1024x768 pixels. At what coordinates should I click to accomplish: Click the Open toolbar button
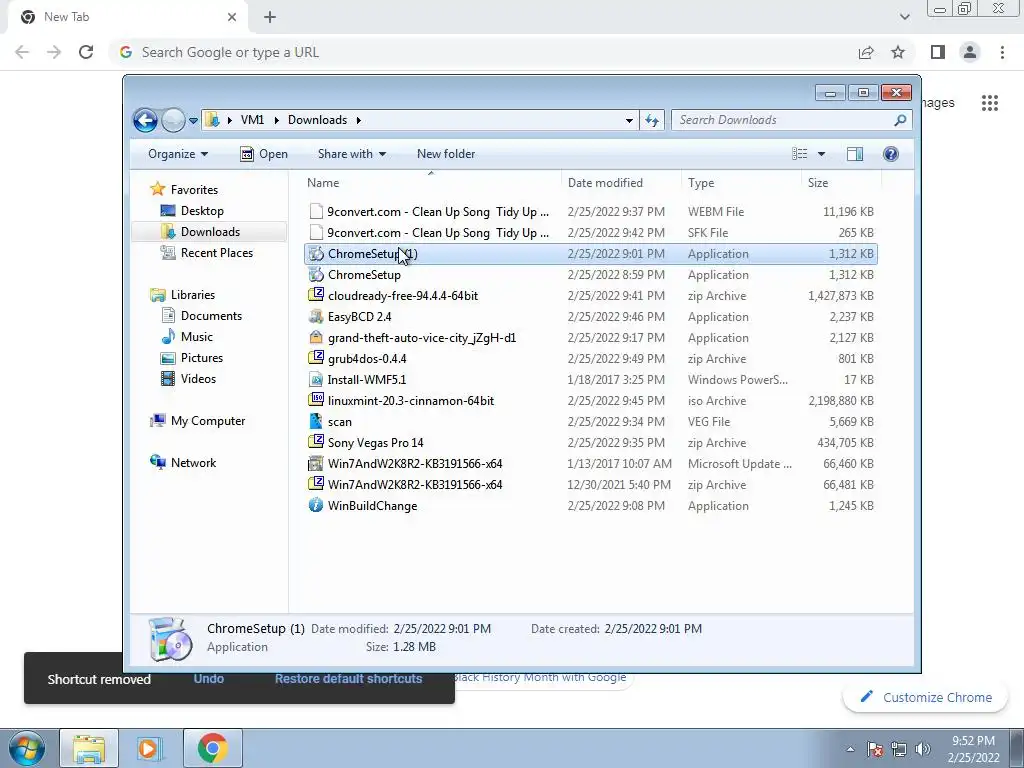[264, 154]
